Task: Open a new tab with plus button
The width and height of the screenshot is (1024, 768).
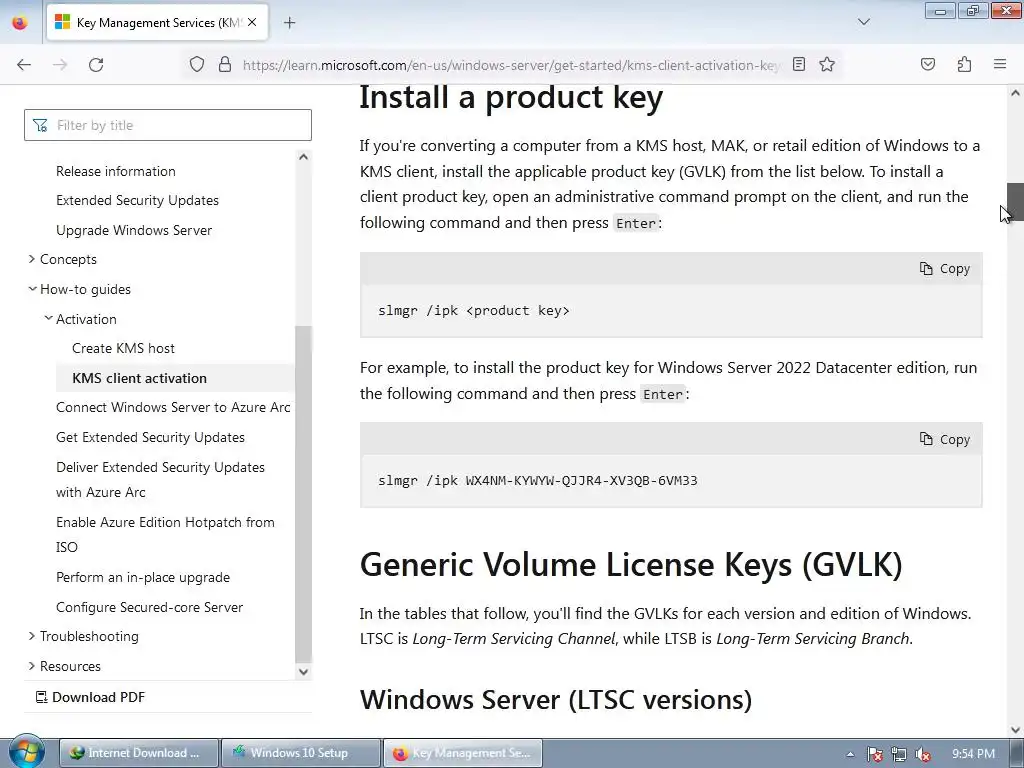Action: click(x=289, y=23)
